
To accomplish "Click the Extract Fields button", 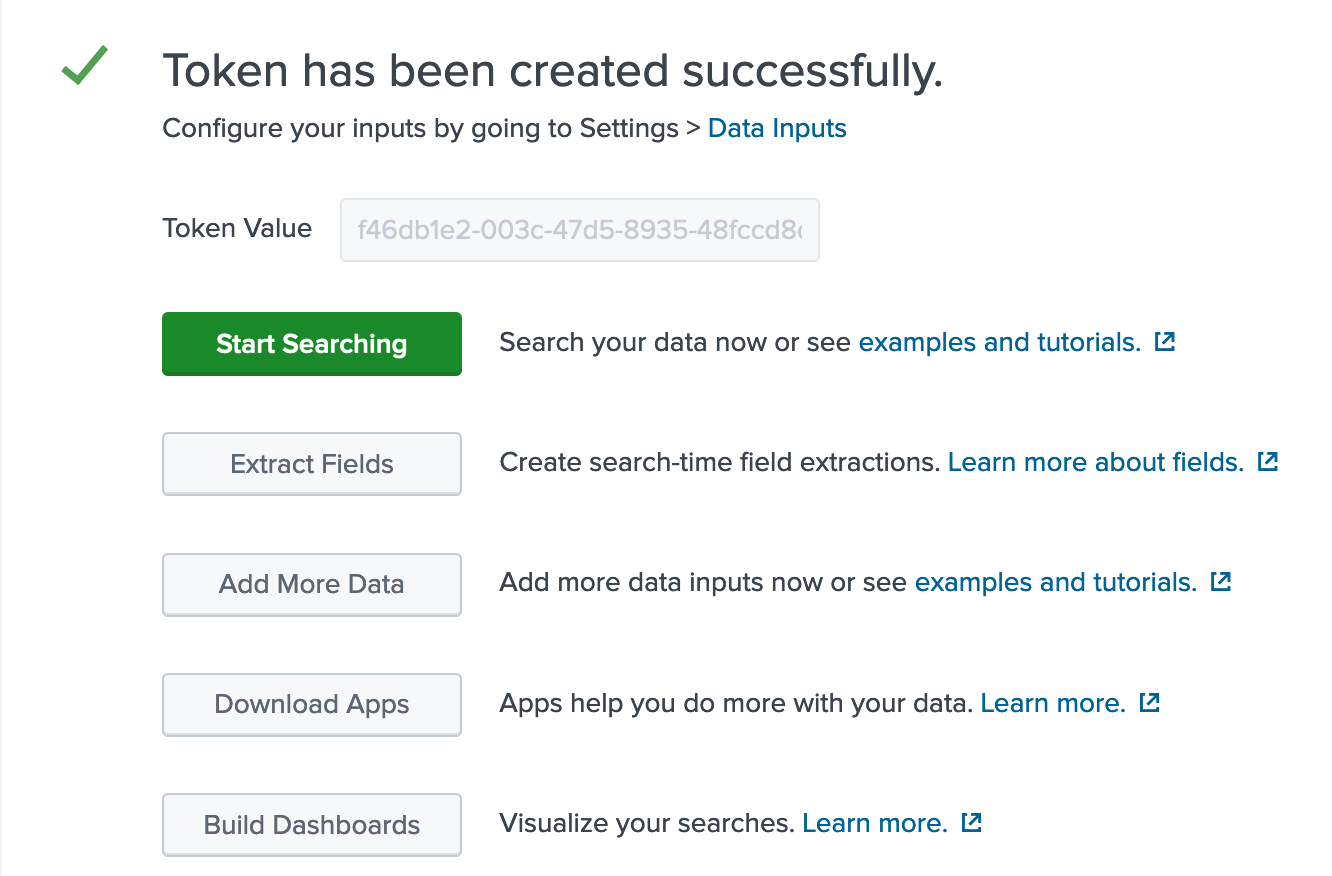I will (x=312, y=464).
